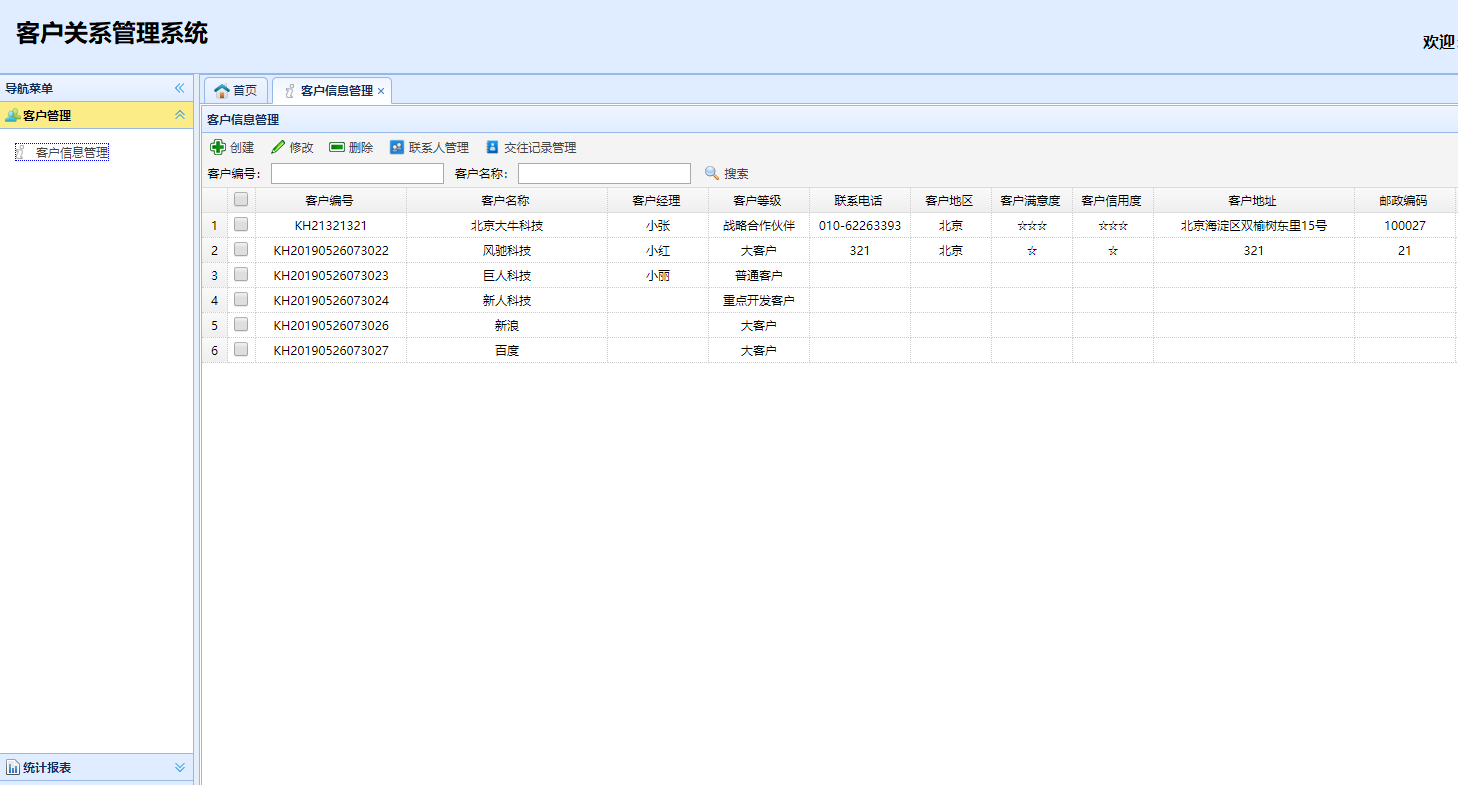Click the select-all checkbox in table header
Screen dimensions: 1458x785
[x=240, y=199]
